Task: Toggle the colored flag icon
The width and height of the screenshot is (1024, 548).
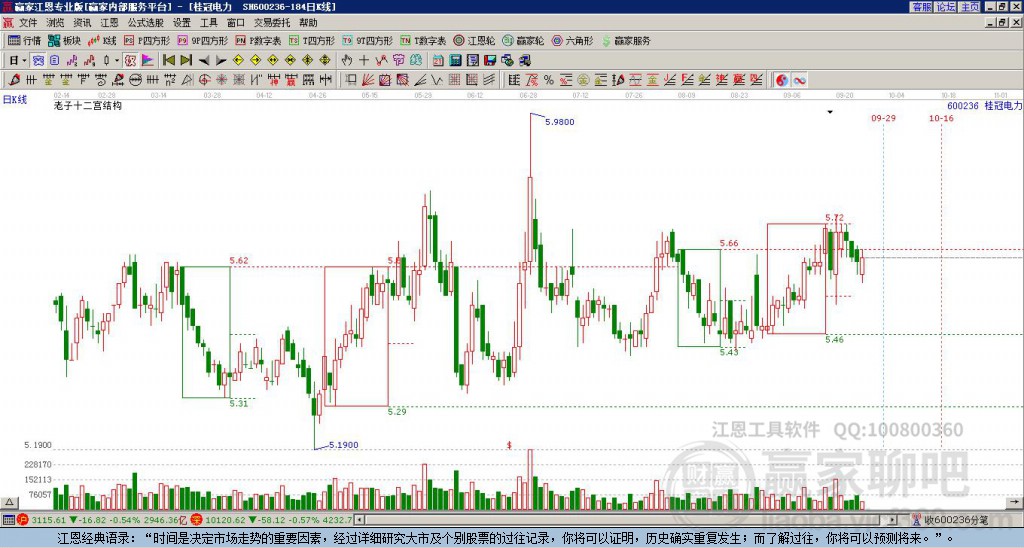Action: click(148, 60)
